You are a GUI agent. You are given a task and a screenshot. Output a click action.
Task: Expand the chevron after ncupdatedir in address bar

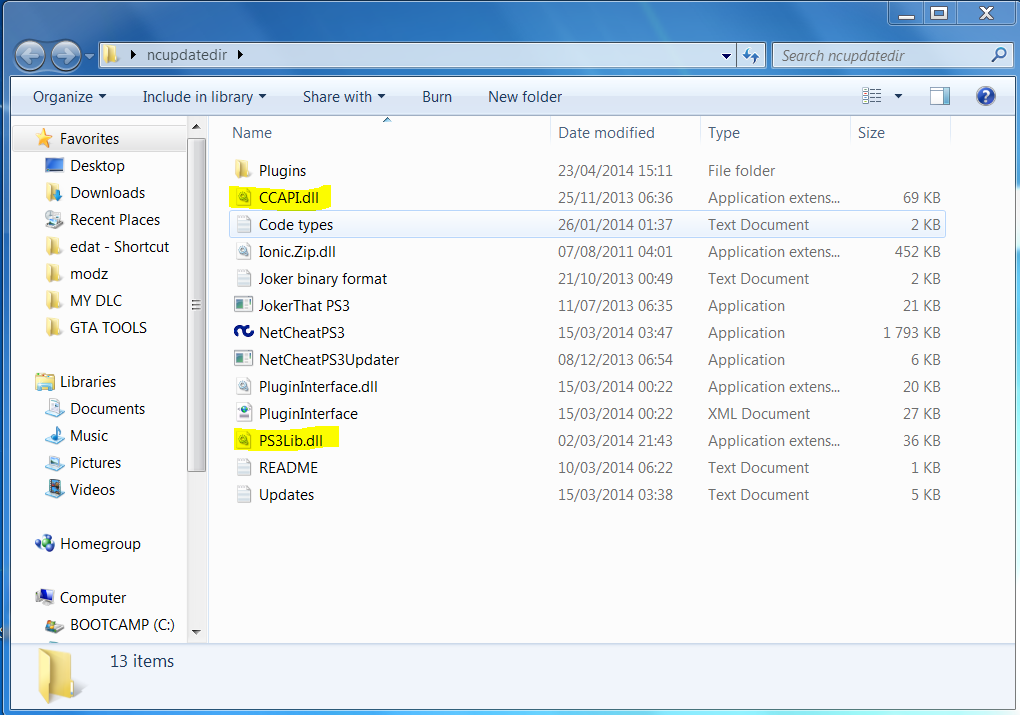point(240,55)
